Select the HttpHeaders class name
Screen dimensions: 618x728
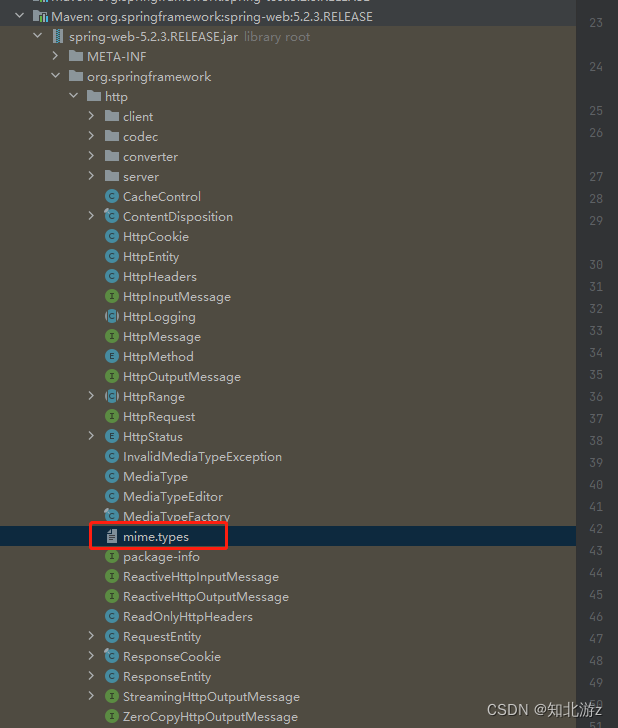160,276
